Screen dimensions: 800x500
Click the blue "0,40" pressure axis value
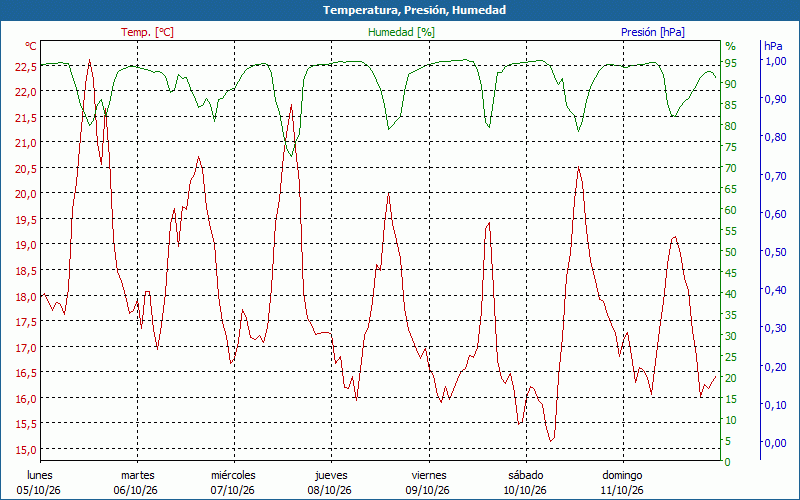tap(776, 290)
